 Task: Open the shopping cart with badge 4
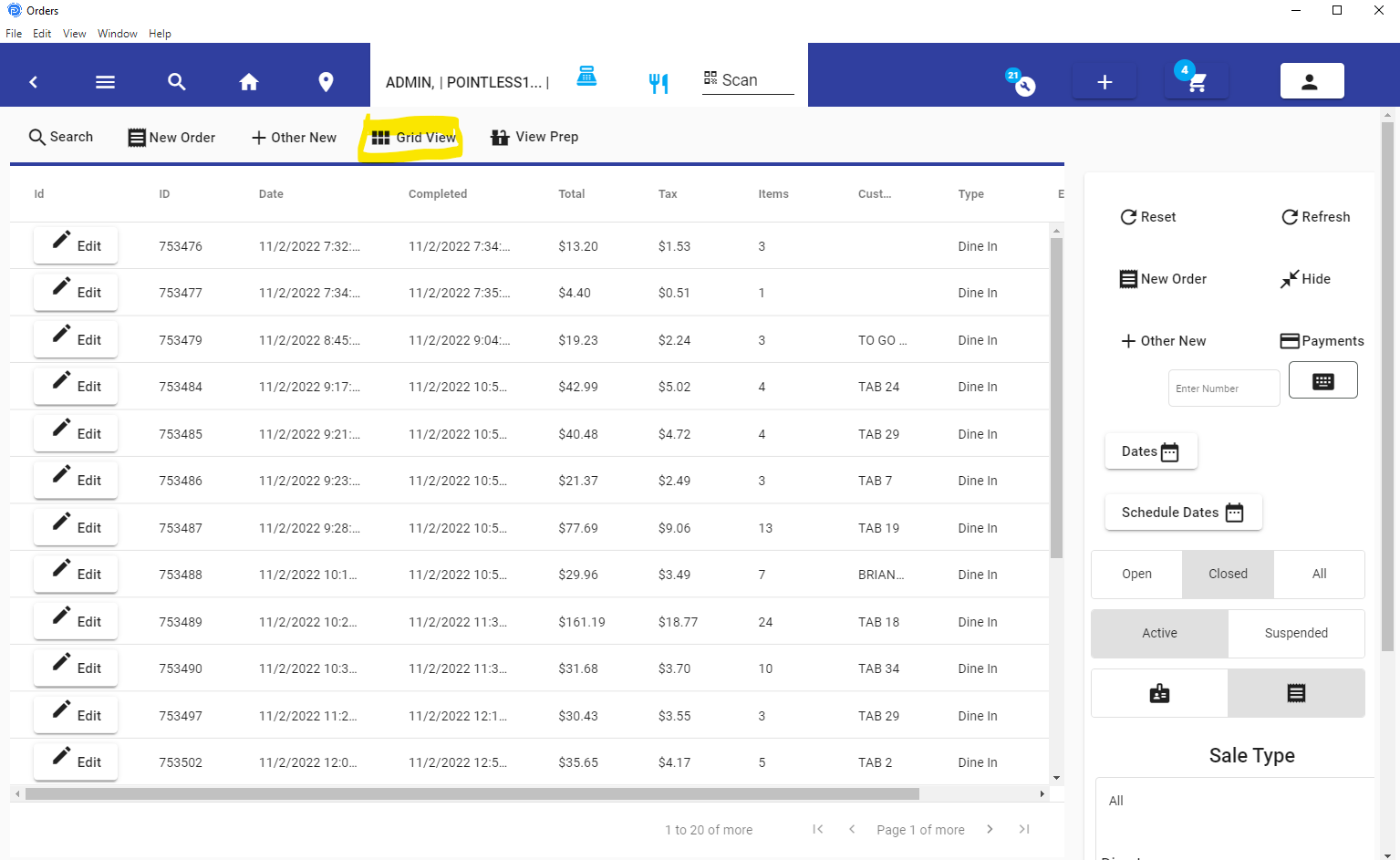(x=1196, y=80)
